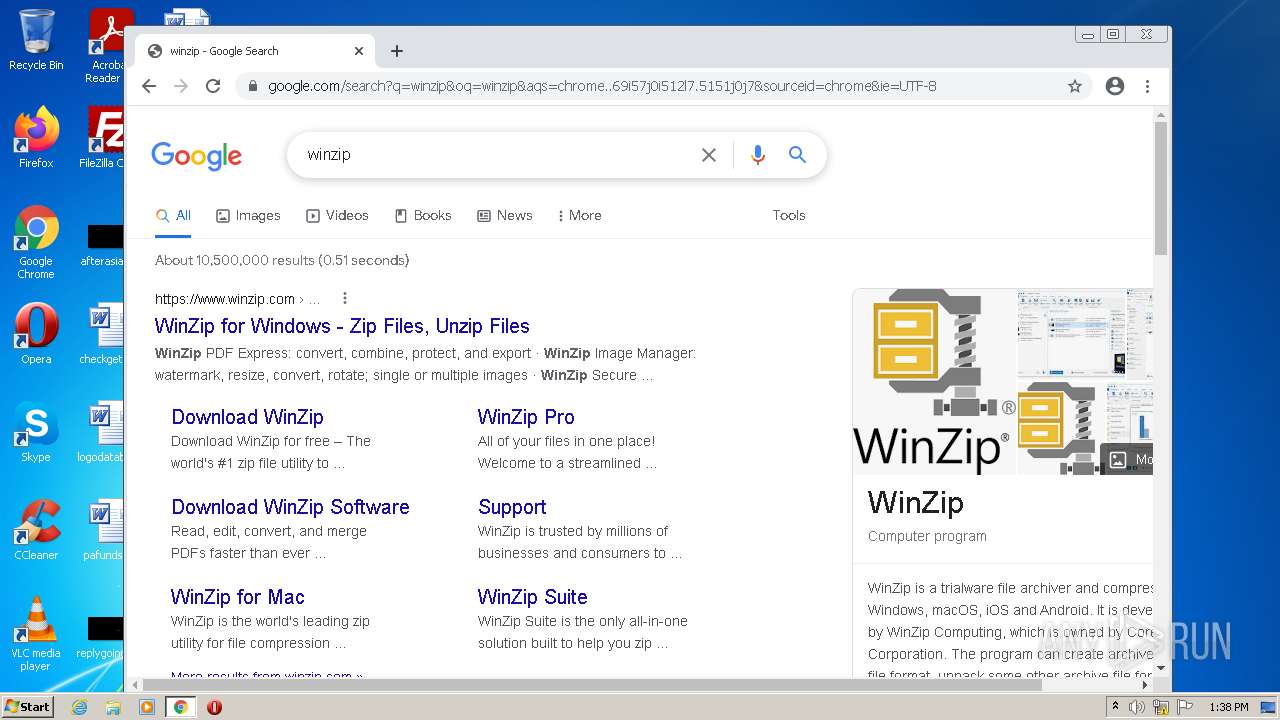Show hidden system tray icons
Screen dimensions: 1280x720
click(1116, 707)
